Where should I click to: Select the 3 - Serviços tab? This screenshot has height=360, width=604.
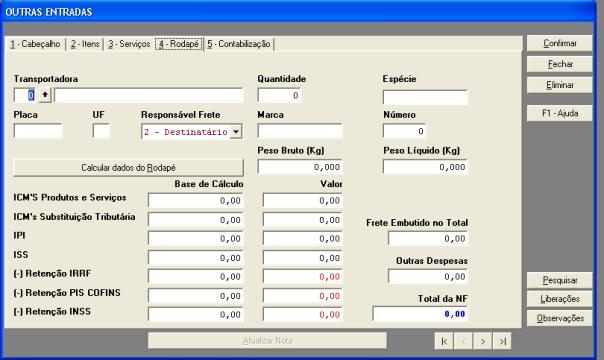pyautogui.click(x=129, y=44)
